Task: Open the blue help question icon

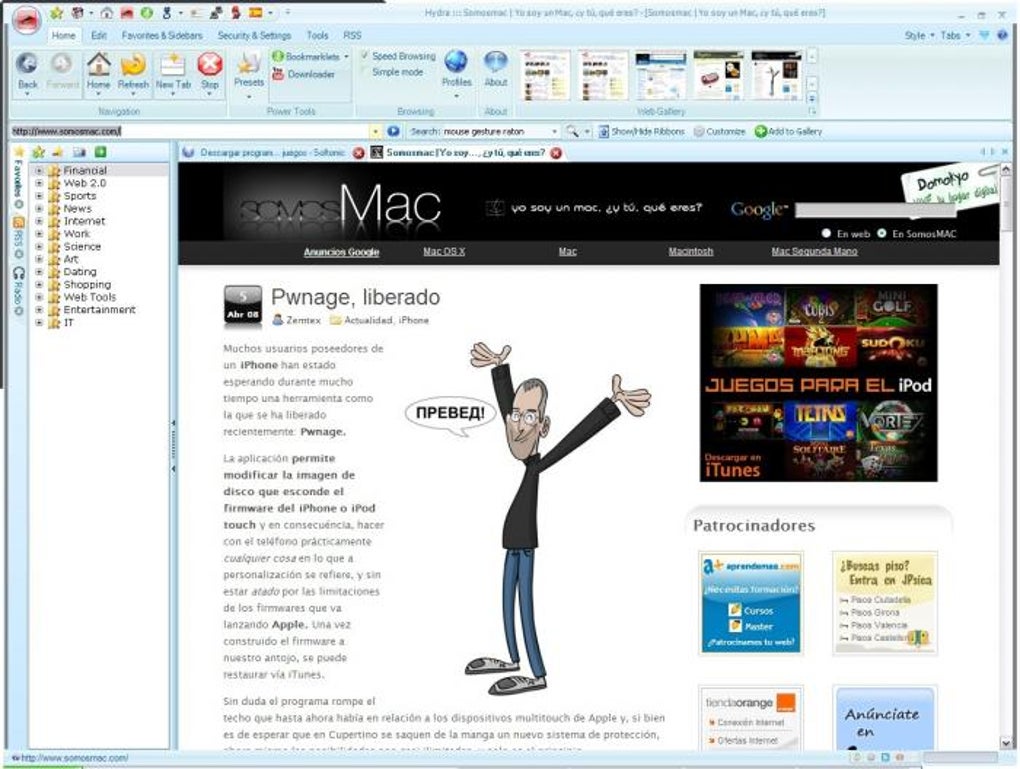Action: pyautogui.click(x=1004, y=35)
